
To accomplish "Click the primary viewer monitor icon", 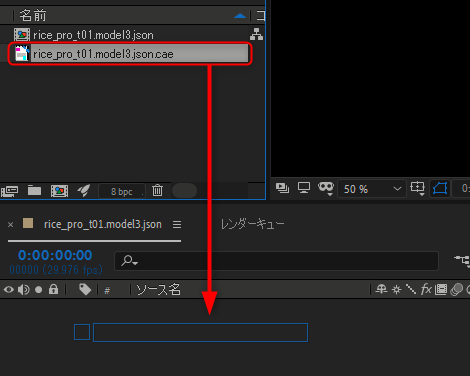I will point(304,188).
